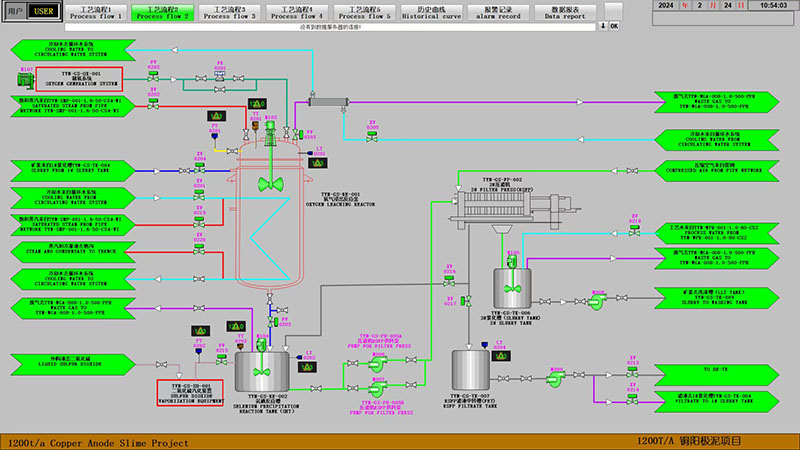
Task: Click the Oxygen Generation System box
Action: pyautogui.click(x=79, y=79)
